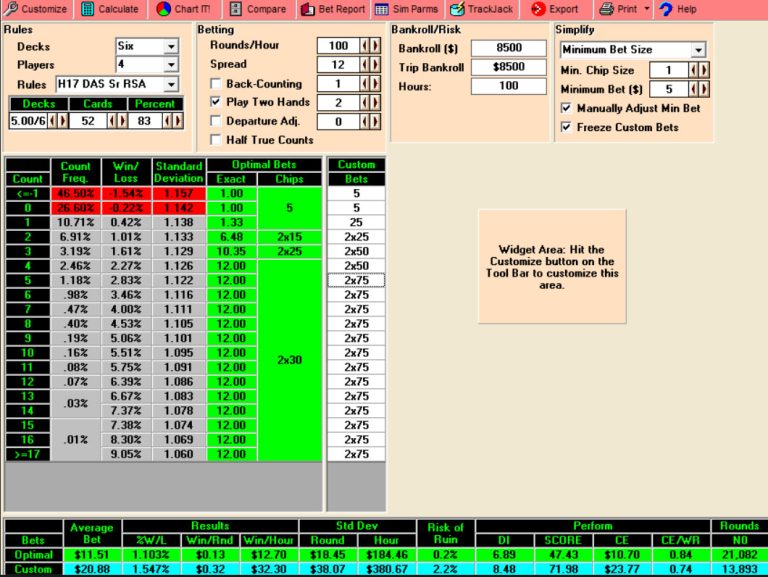This screenshot has height=577, width=768.
Task: Open the Rules dropdown H17 DAS Sr RSA
Action: (171, 84)
